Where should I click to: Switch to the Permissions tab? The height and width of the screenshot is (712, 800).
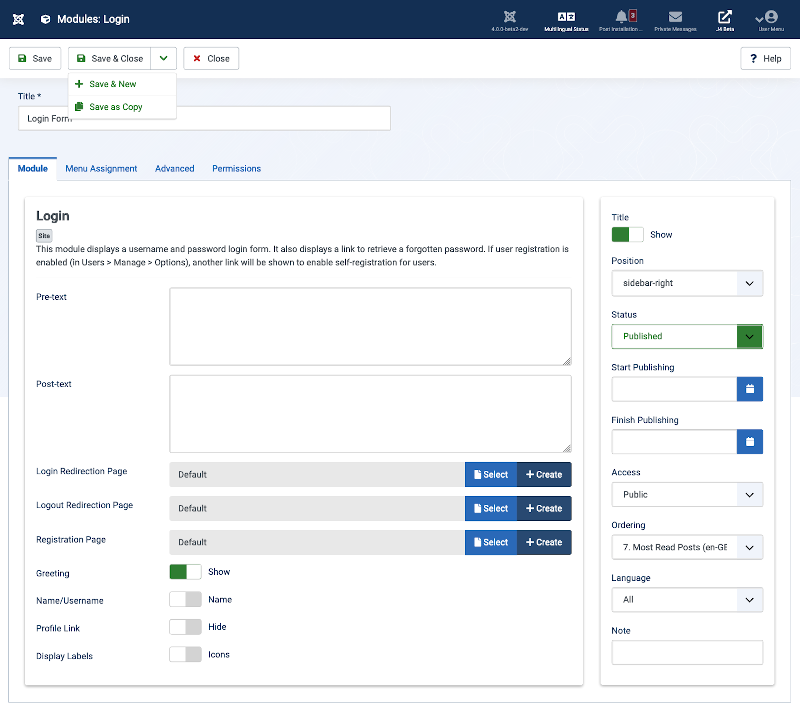(236, 169)
